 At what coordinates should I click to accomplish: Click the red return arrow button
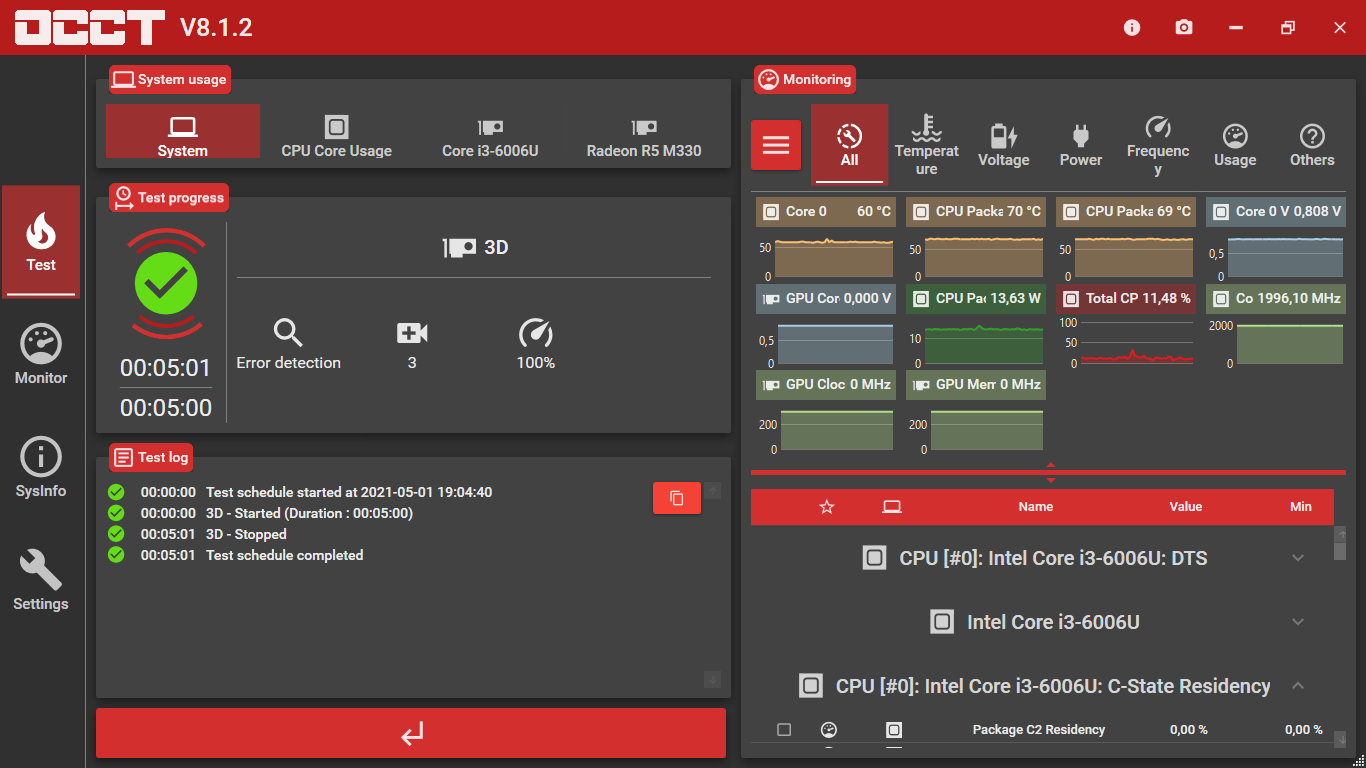(411, 733)
